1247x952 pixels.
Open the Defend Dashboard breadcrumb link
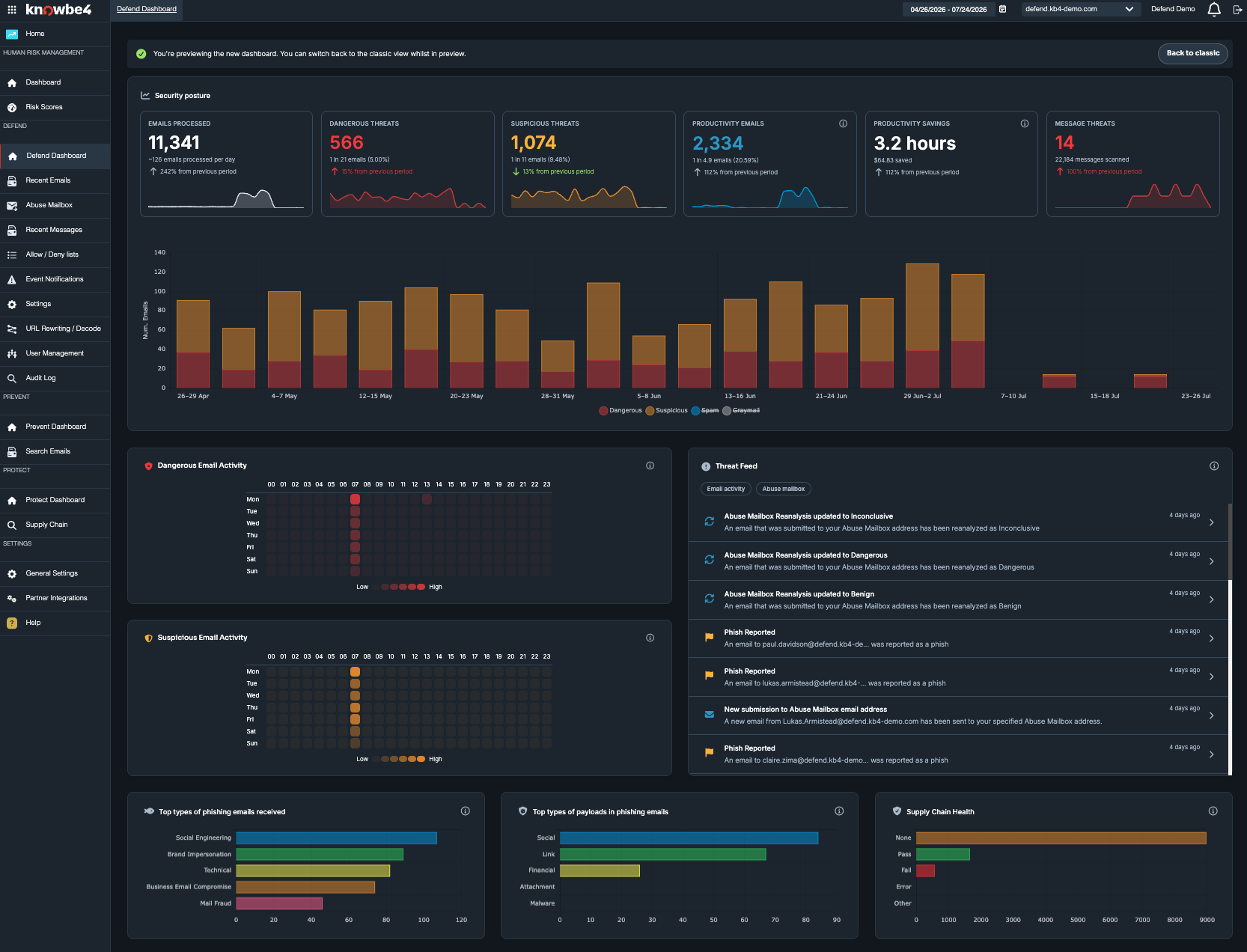[x=147, y=9]
